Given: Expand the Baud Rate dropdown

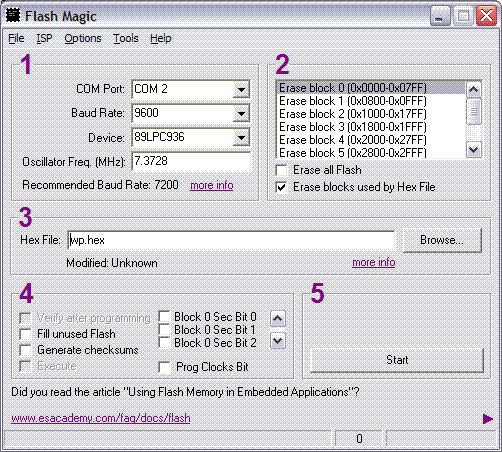Looking at the screenshot, I should pos(241,114).
